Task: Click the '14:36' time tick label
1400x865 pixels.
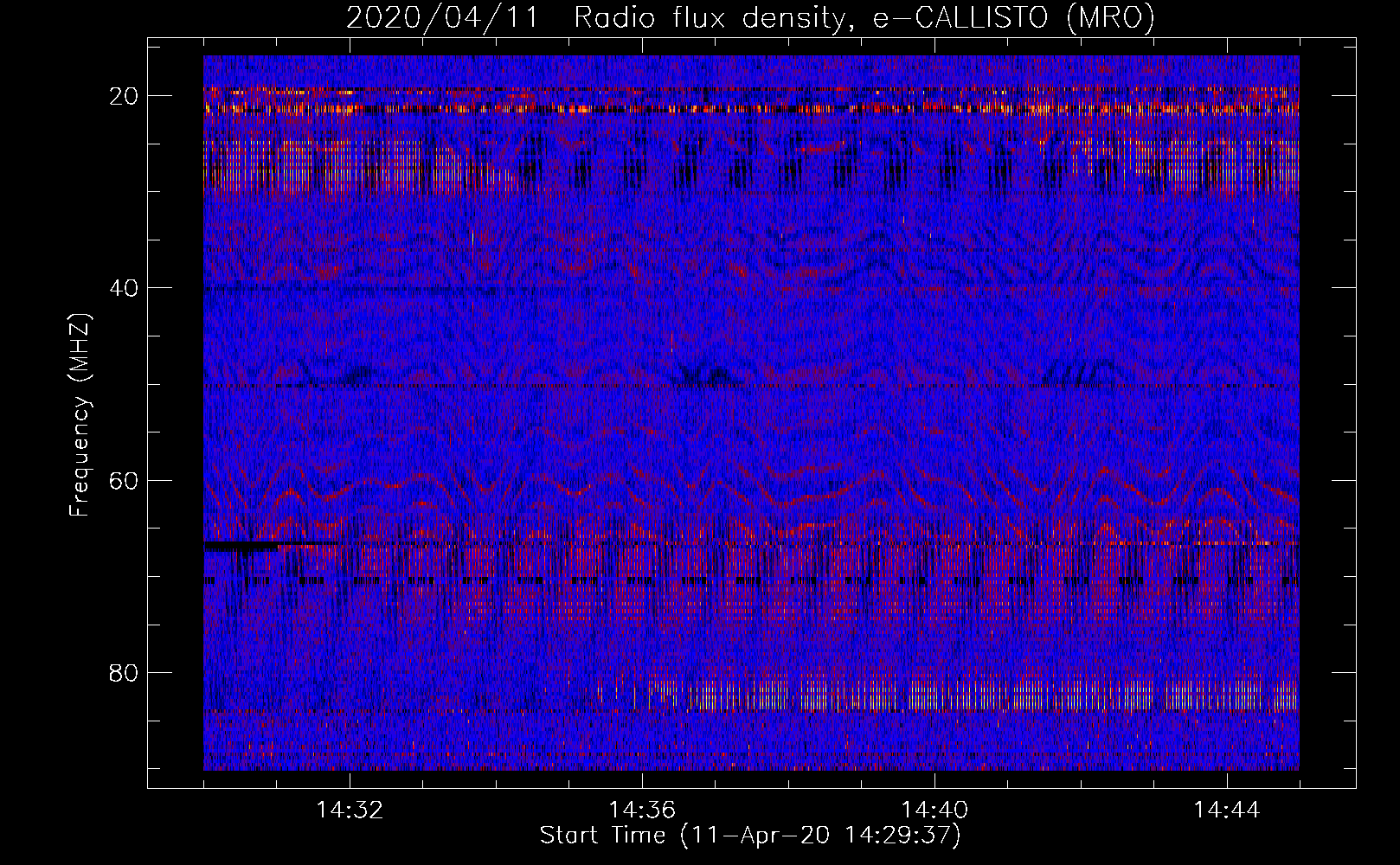Action: point(642,811)
